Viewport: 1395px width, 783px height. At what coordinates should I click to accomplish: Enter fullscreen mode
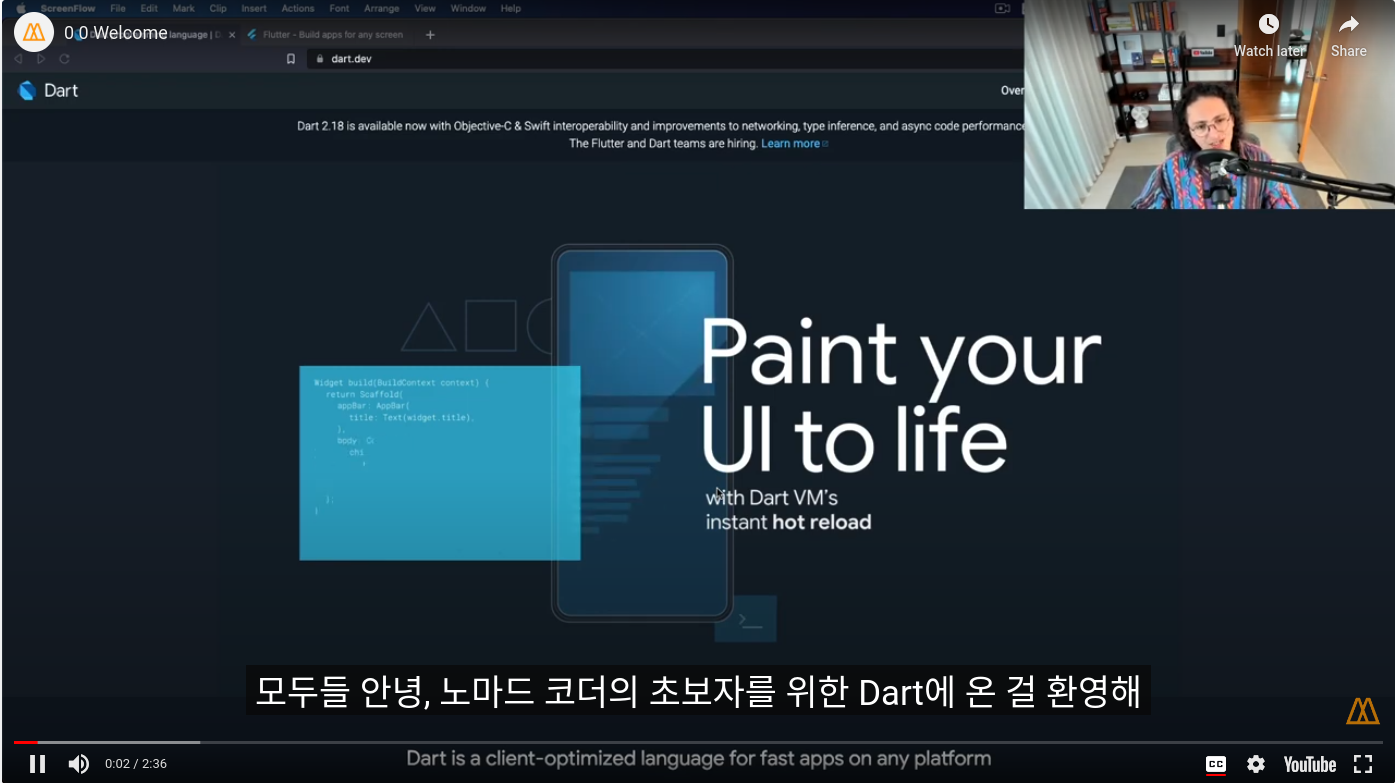[1363, 764]
